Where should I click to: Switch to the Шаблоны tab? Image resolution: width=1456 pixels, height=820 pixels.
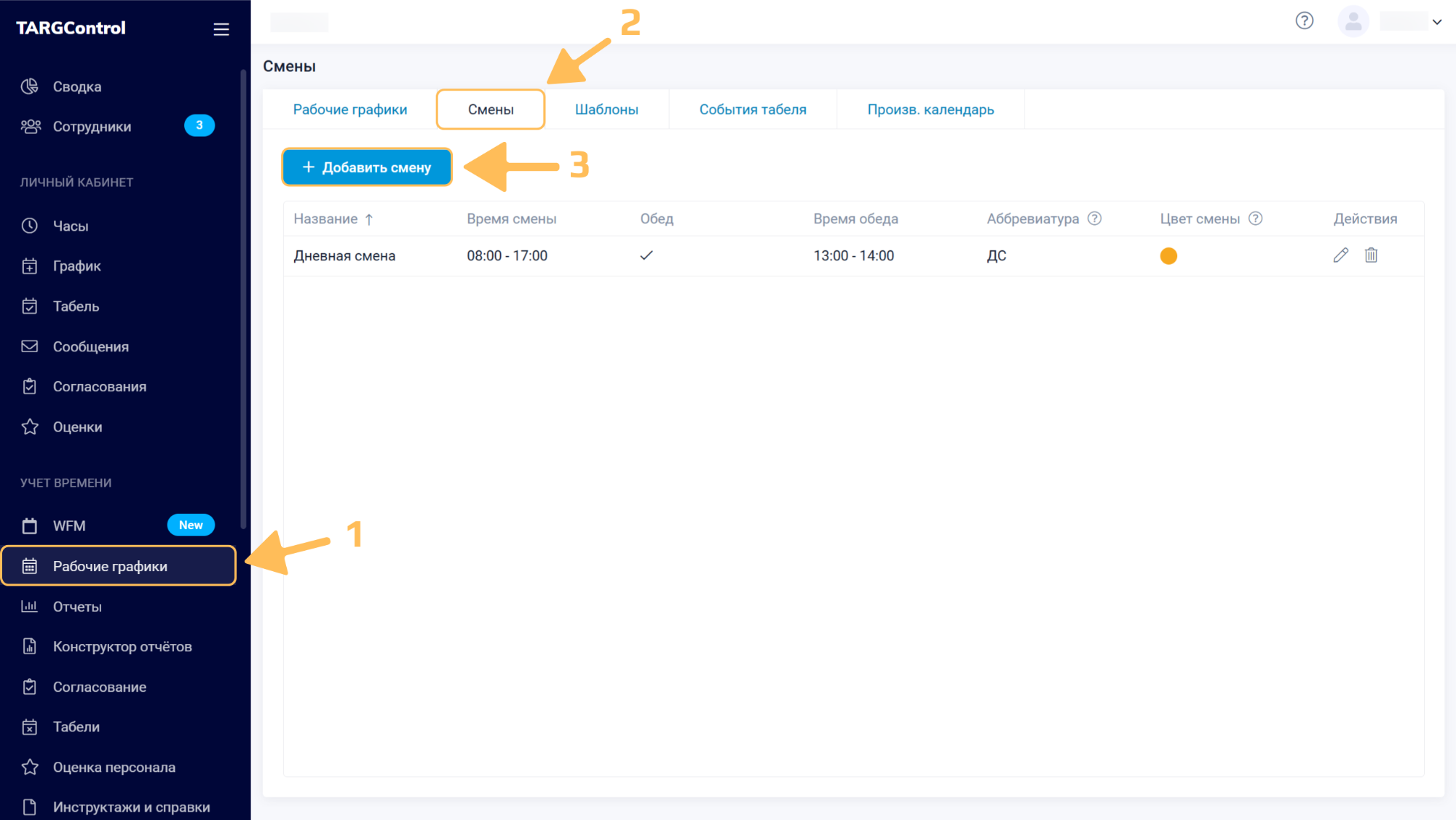click(606, 109)
